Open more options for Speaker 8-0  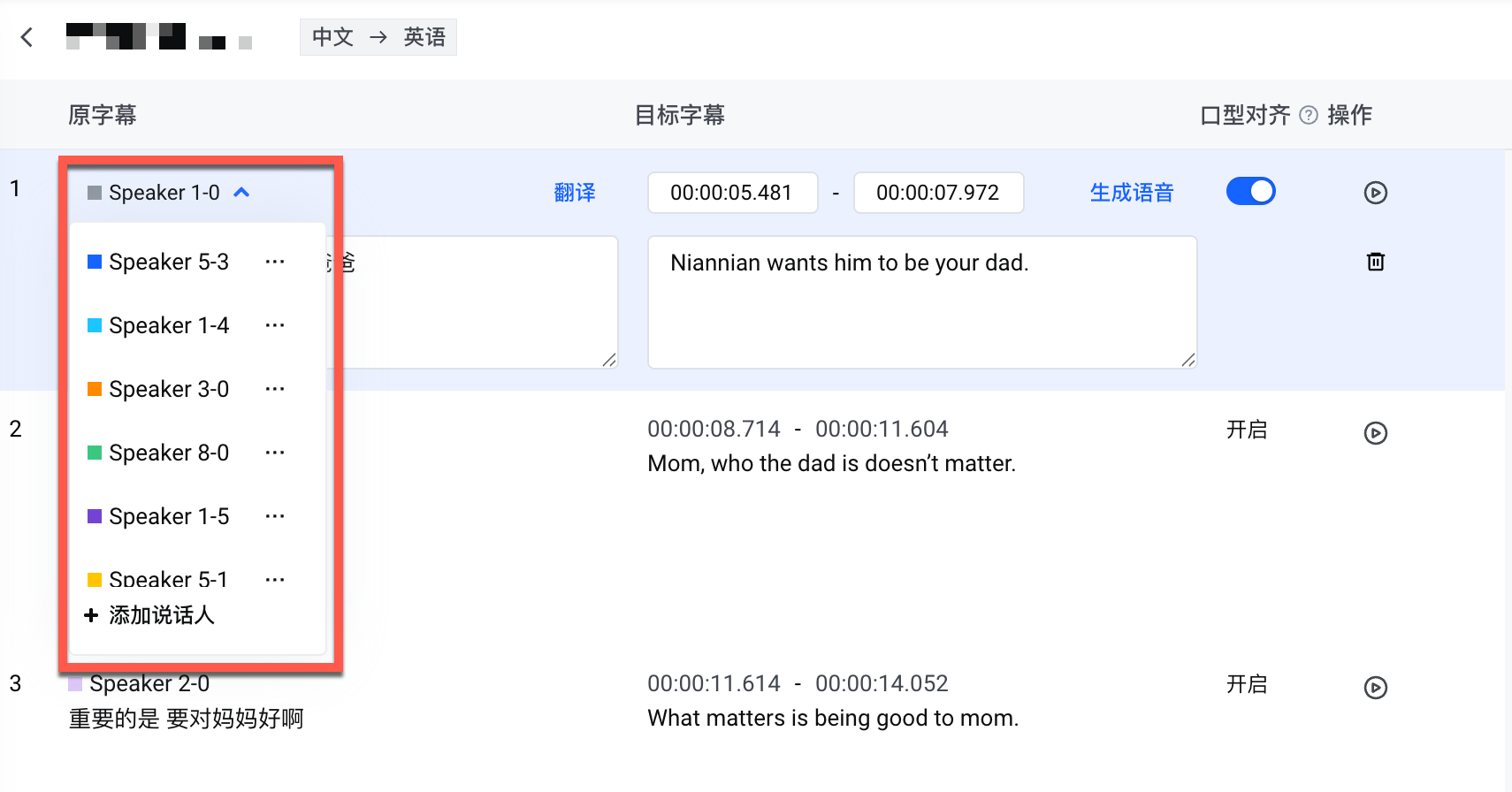[275, 453]
